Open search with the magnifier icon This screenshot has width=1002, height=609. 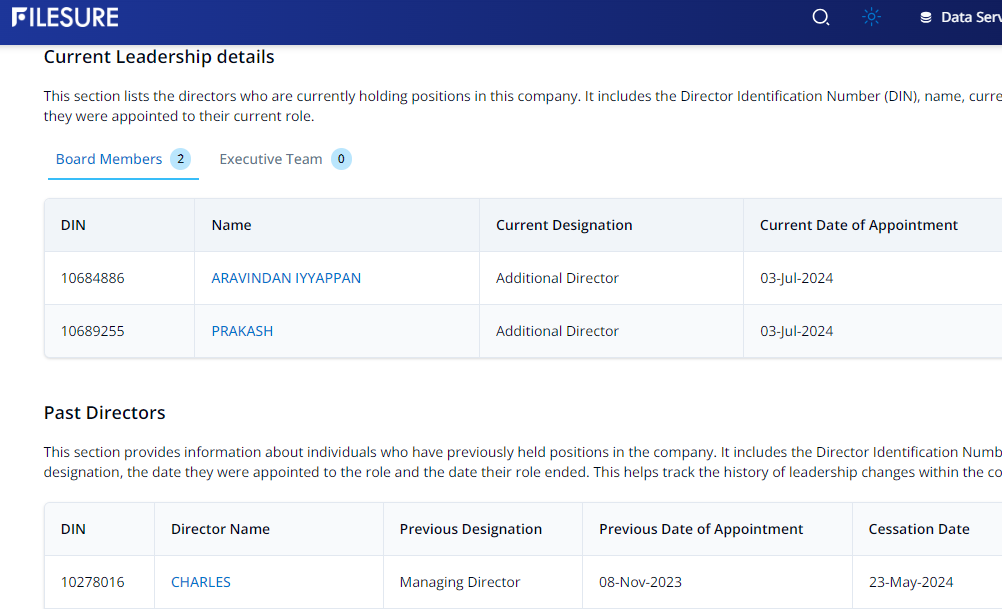pos(820,17)
